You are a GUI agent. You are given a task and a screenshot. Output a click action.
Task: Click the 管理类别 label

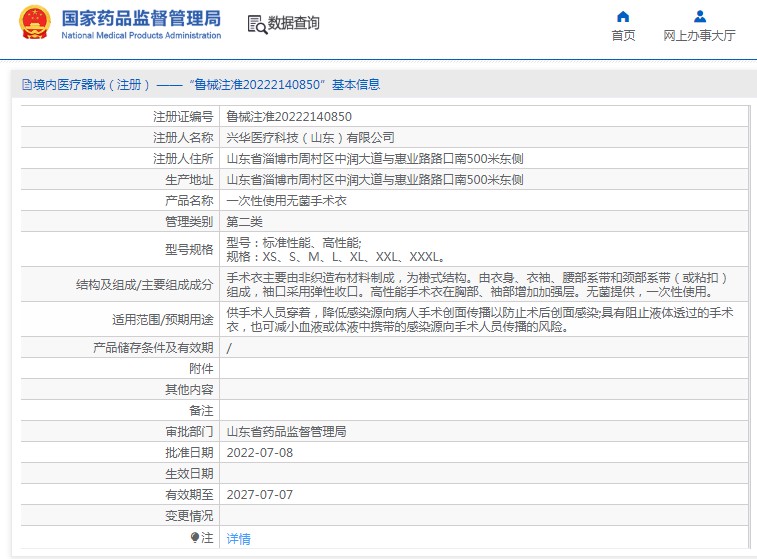tap(189, 222)
